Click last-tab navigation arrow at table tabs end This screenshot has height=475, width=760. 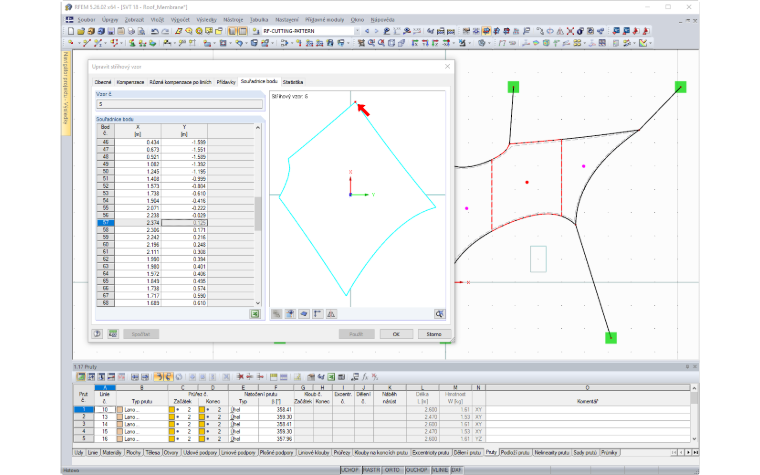click(x=696, y=452)
